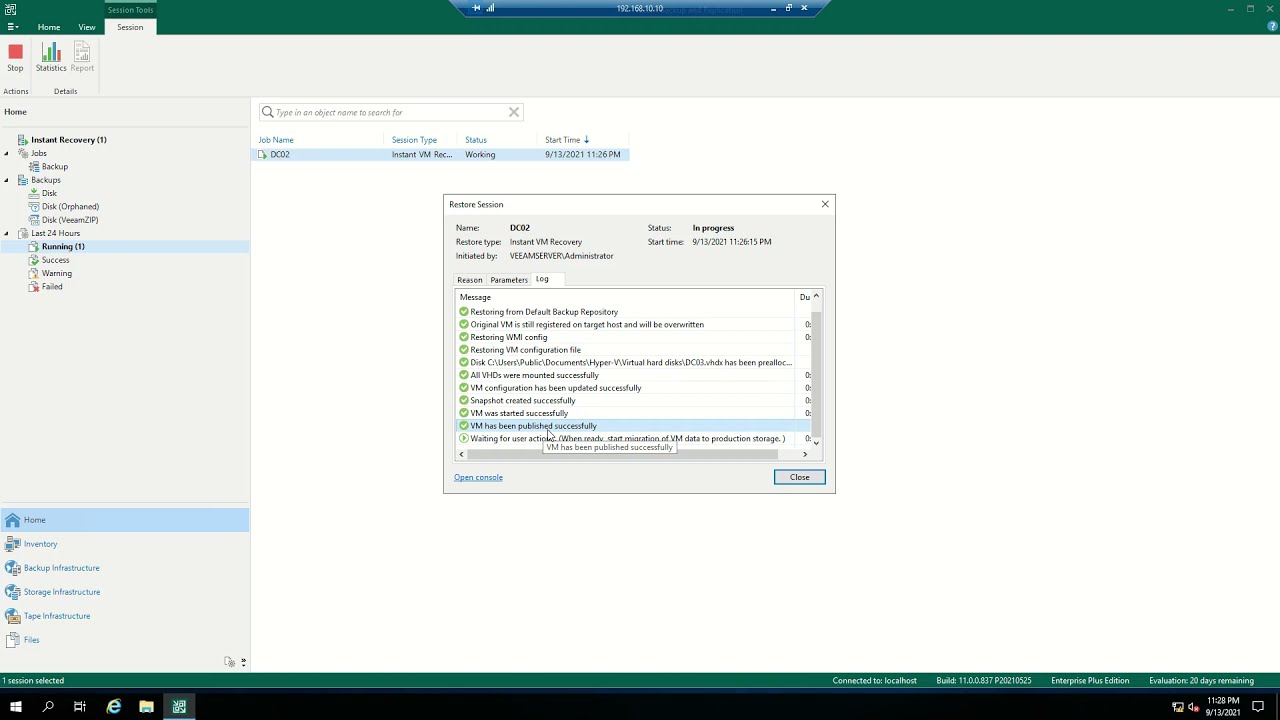Show Success sessions
This screenshot has height=720, width=1280.
coord(55,260)
